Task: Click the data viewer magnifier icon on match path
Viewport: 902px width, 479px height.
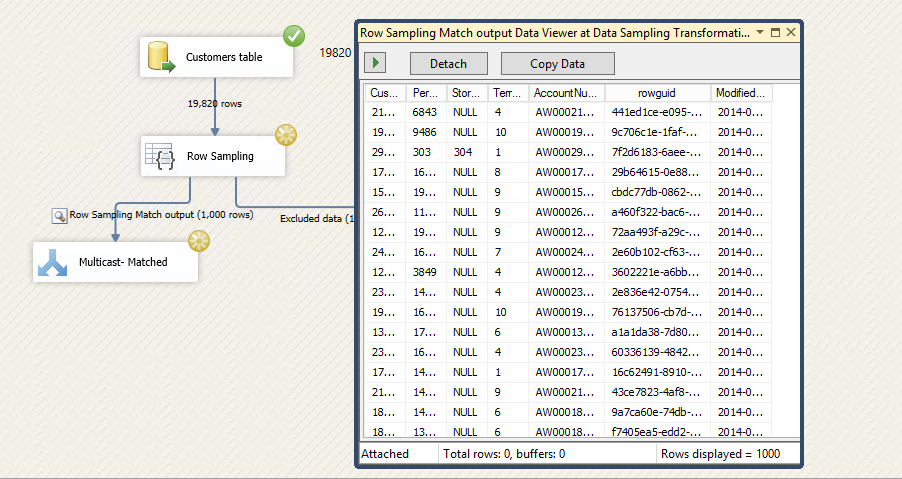Action: 59,216
